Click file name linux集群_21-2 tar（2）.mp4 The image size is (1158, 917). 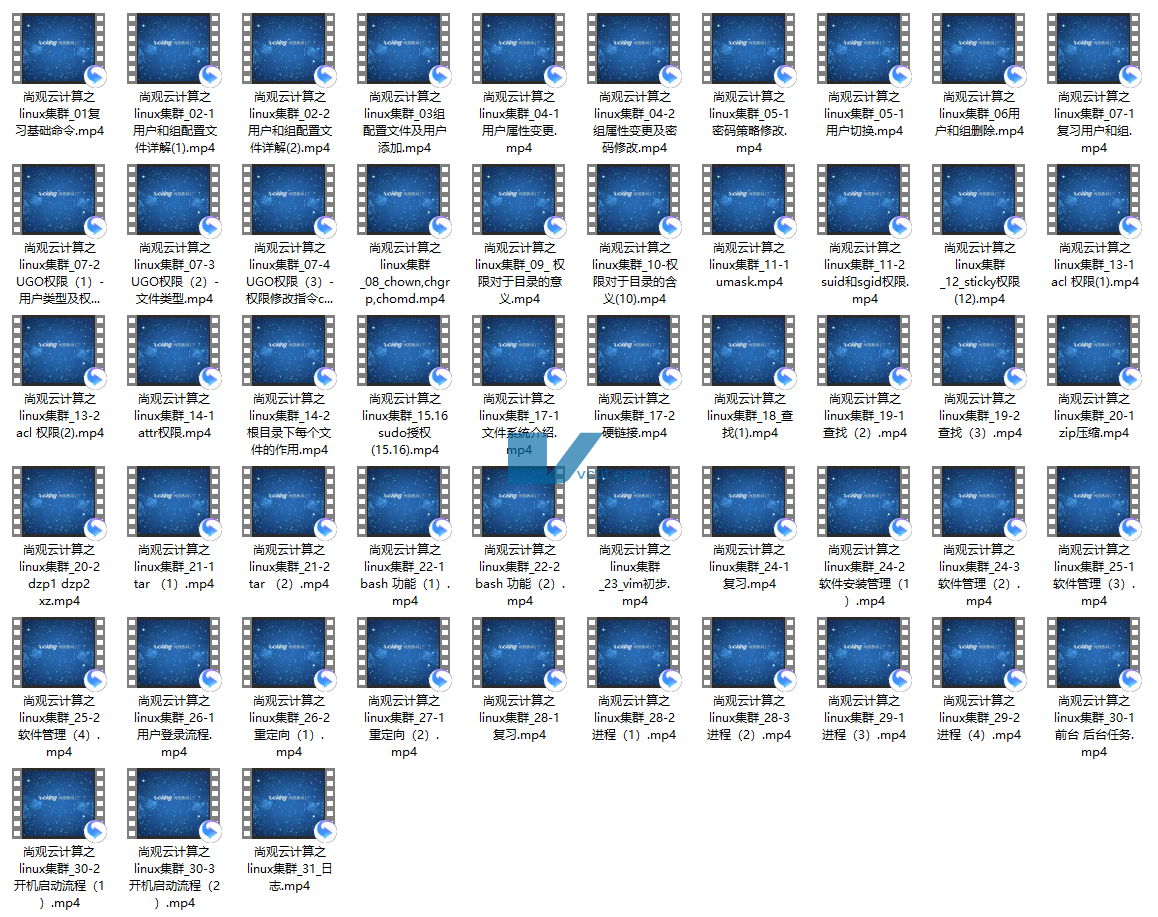click(x=290, y=567)
